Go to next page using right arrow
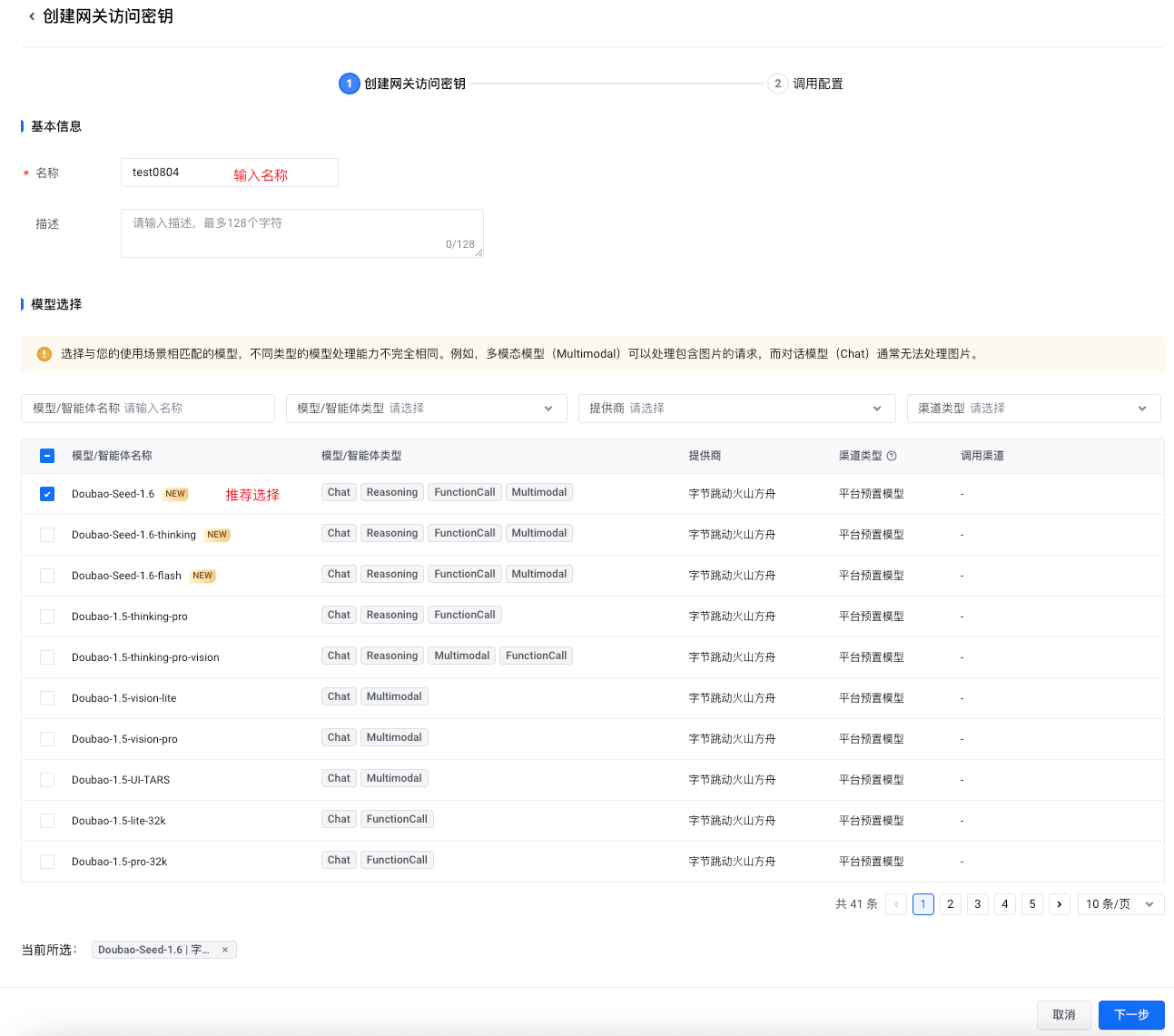The image size is (1174, 1036). coord(1059,904)
